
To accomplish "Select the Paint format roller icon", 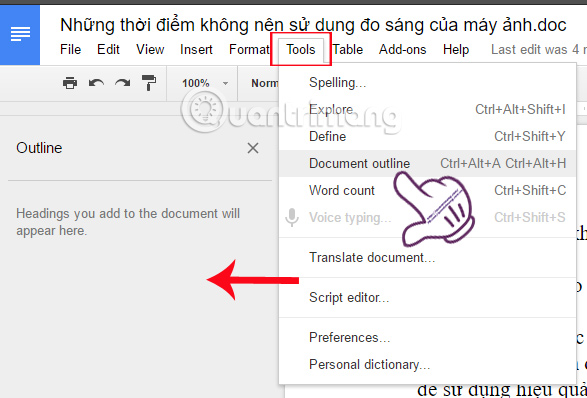I will click(149, 83).
